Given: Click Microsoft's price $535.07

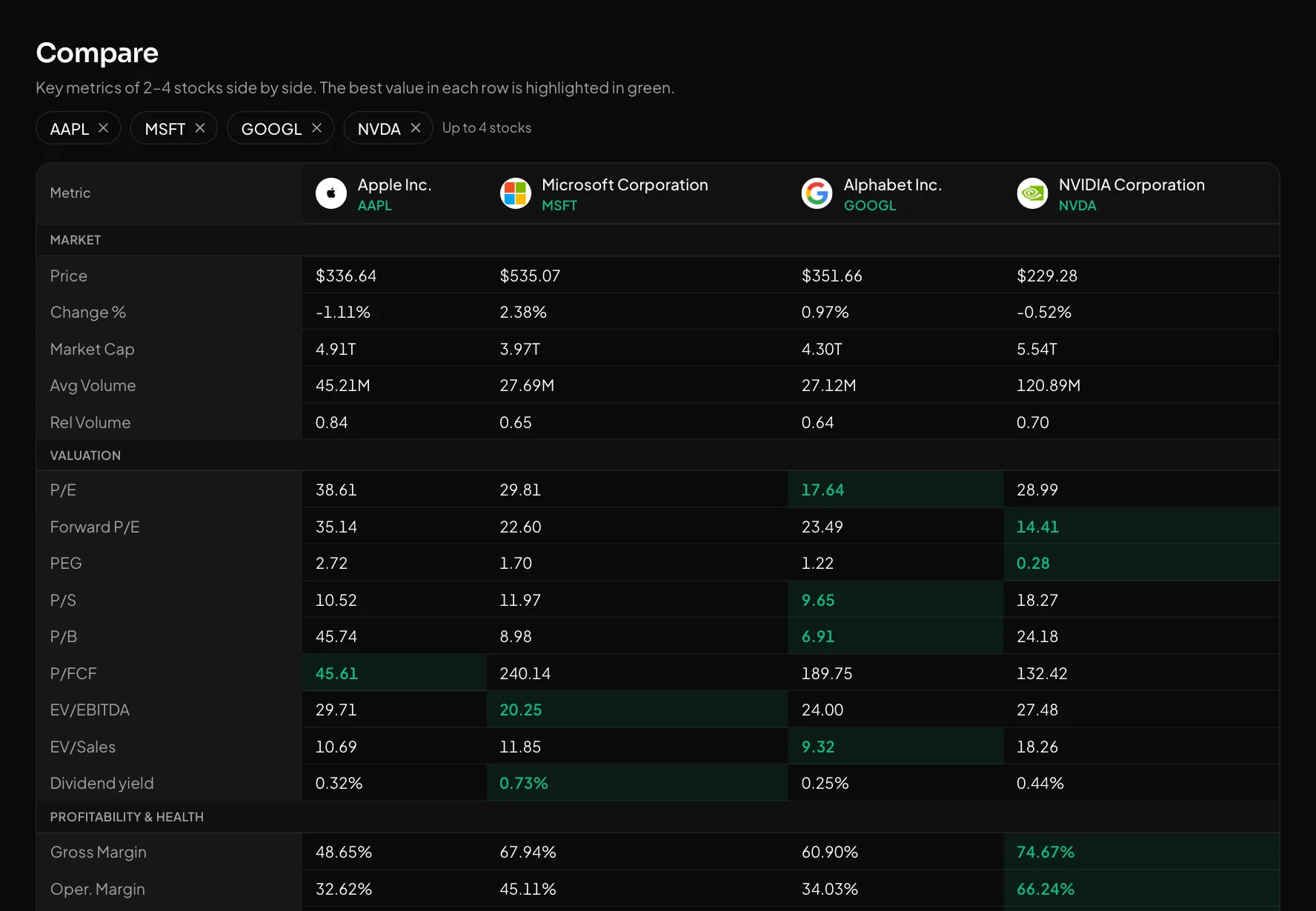Looking at the screenshot, I should point(530,276).
